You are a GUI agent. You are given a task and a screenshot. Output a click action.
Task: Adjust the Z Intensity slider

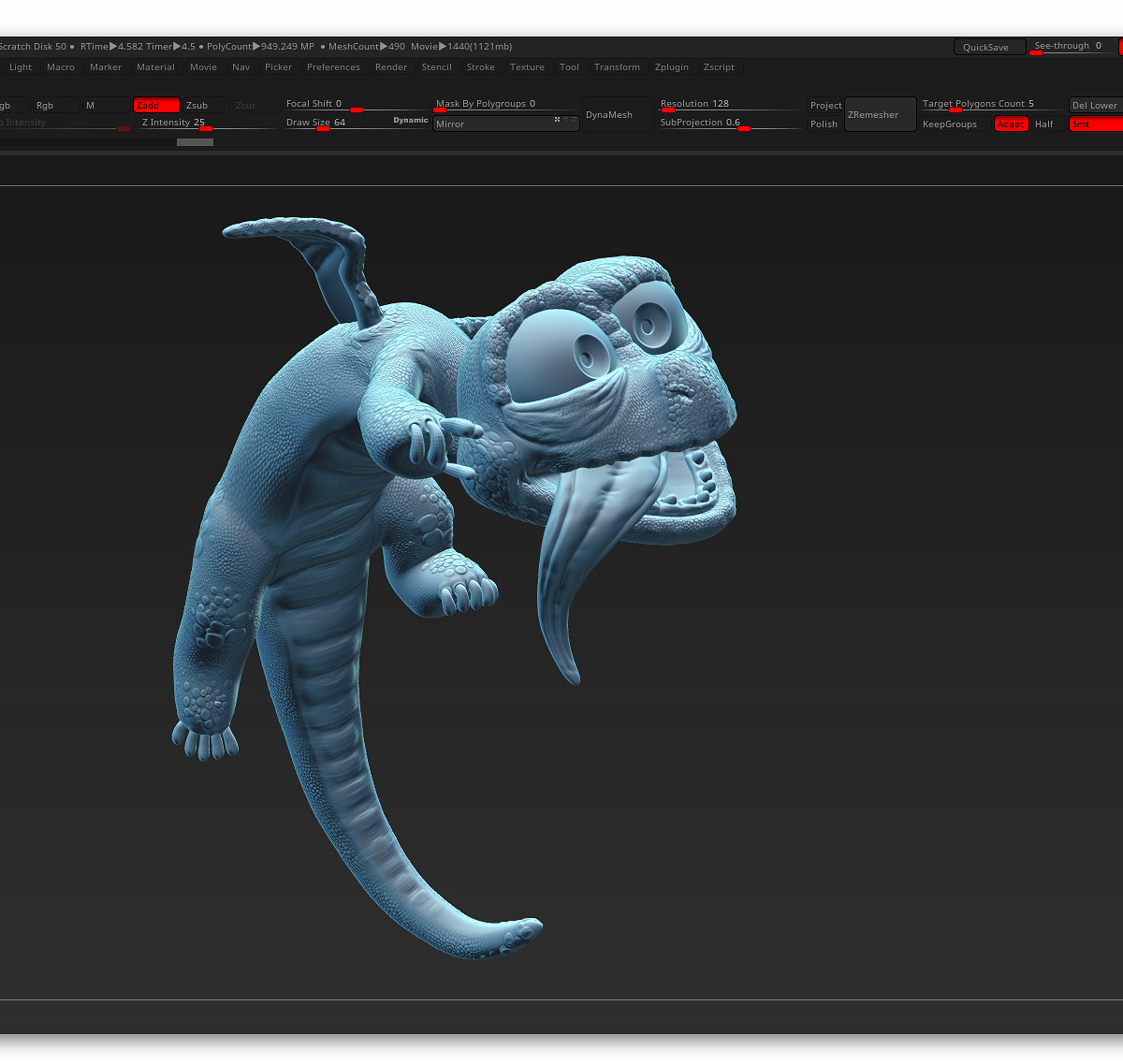tap(208, 124)
